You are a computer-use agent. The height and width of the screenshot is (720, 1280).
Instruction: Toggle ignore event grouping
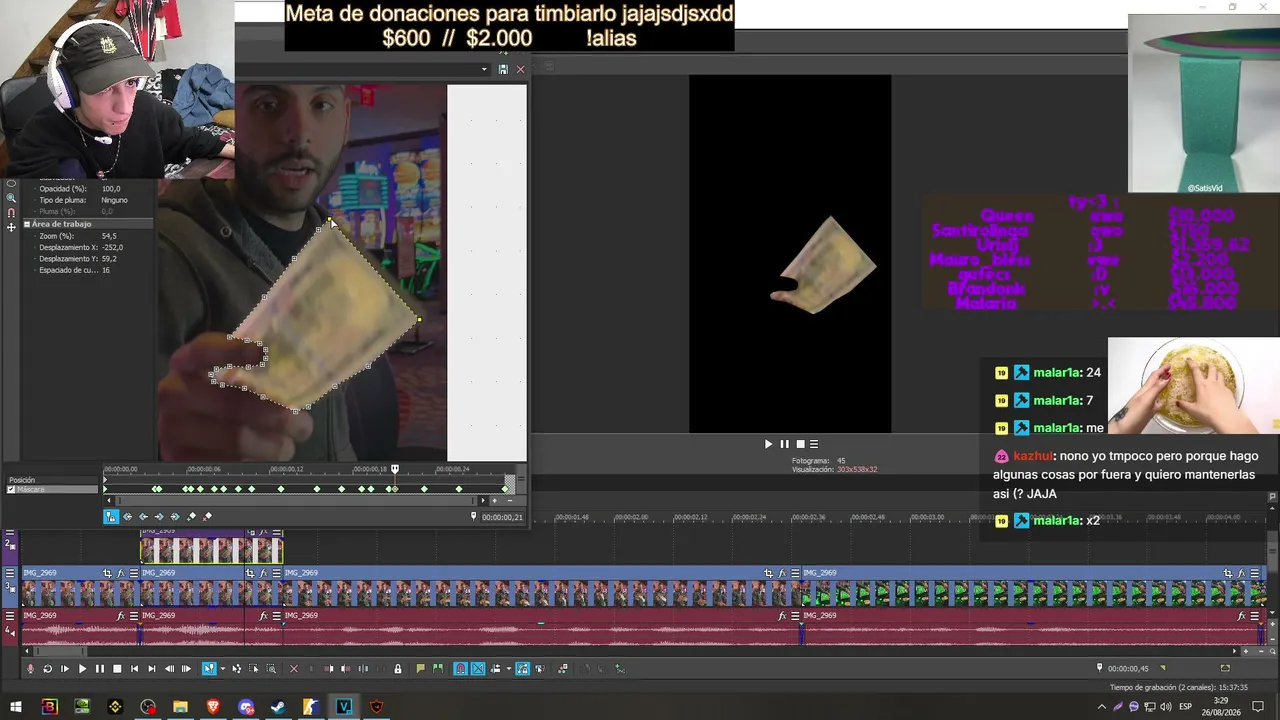point(539,669)
